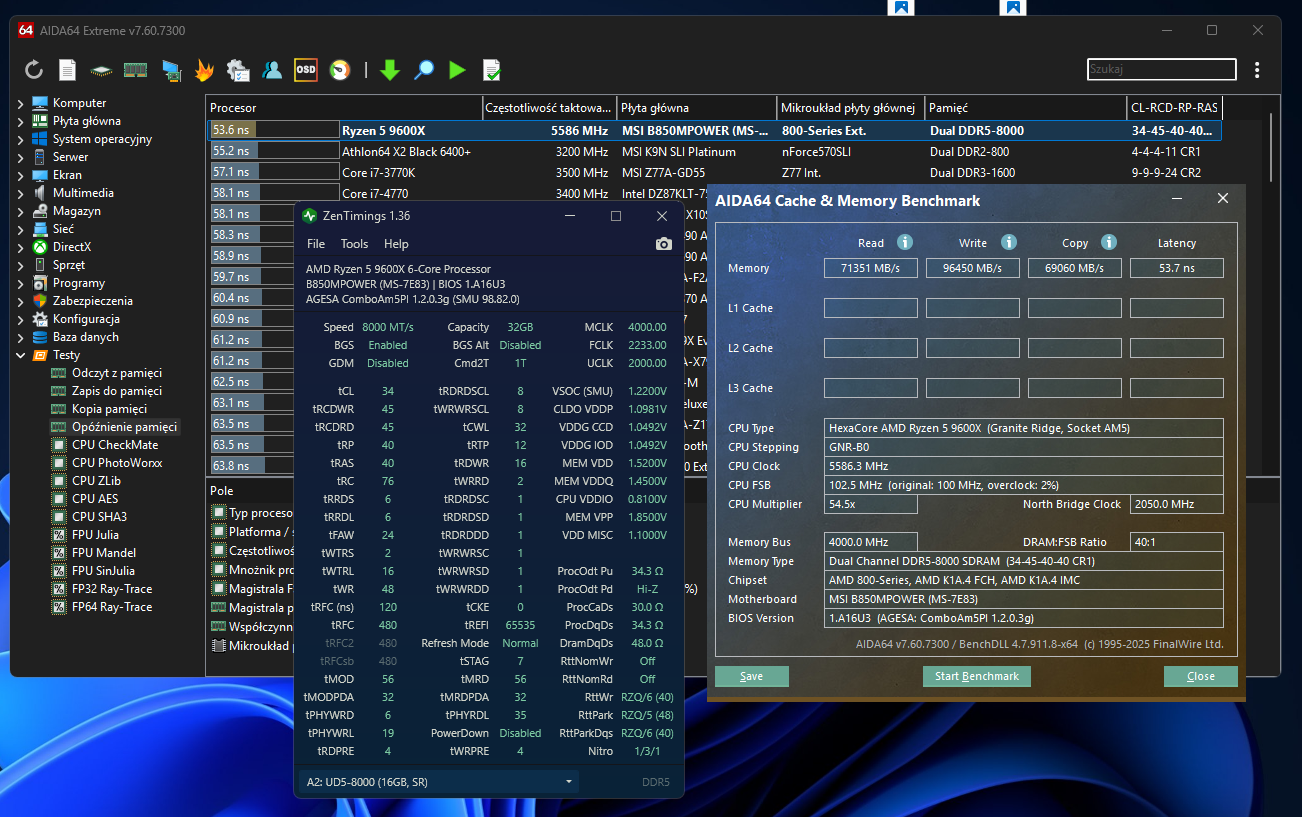Open the Preferences gear icon in toolbar
1302x817 pixels.
pyautogui.click(x=238, y=70)
